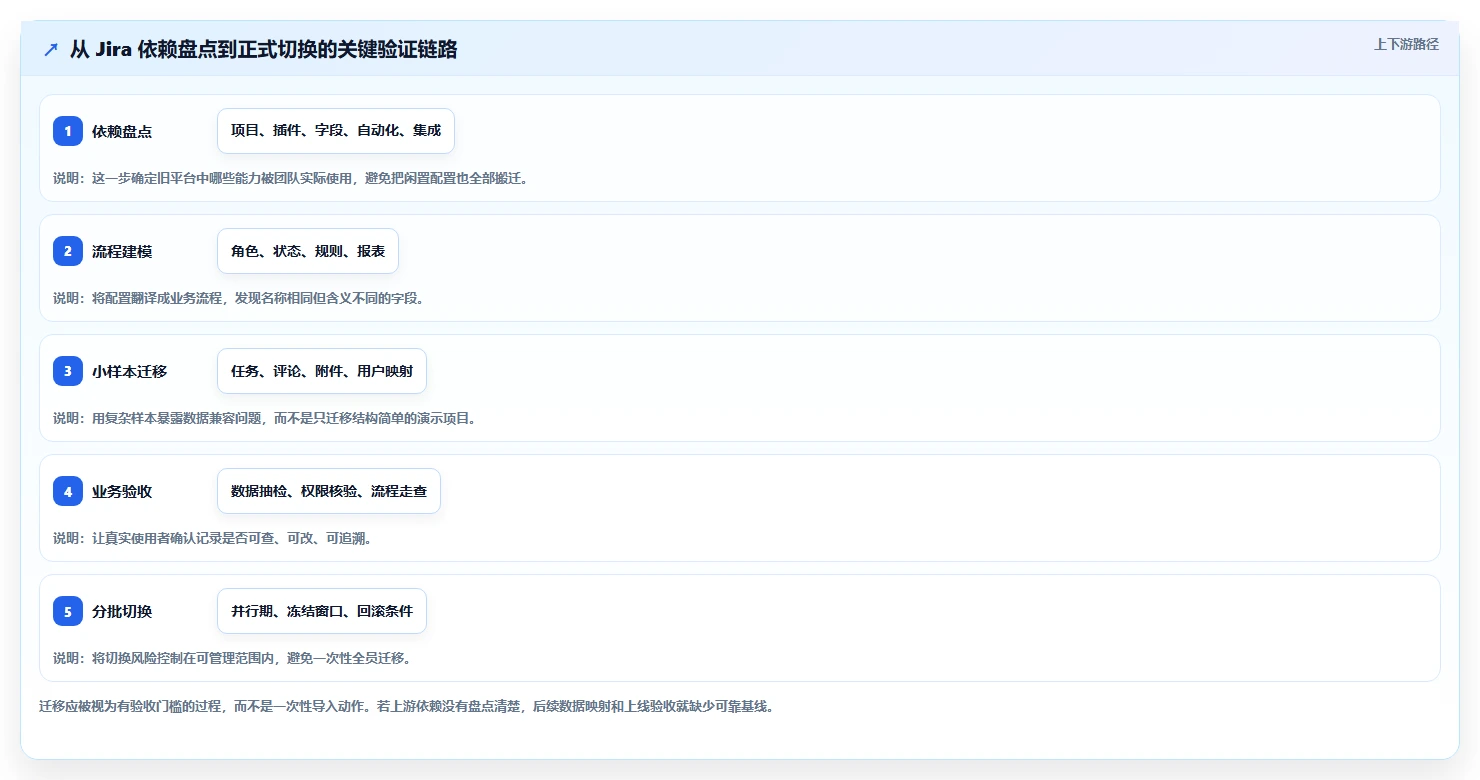Select the 上下游路径 label in header

tap(1406, 44)
